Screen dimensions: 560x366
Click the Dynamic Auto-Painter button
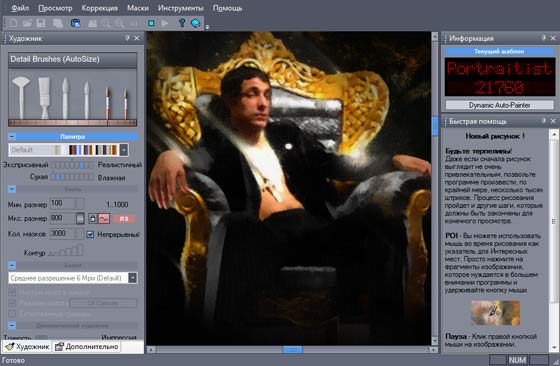499,105
